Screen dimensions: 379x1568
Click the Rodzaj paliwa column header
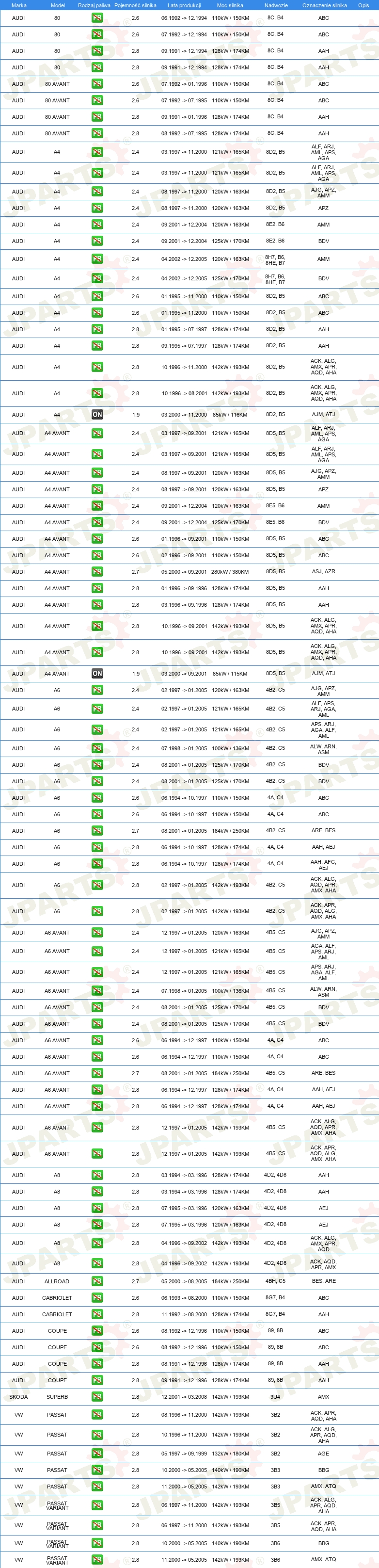coord(95,5)
